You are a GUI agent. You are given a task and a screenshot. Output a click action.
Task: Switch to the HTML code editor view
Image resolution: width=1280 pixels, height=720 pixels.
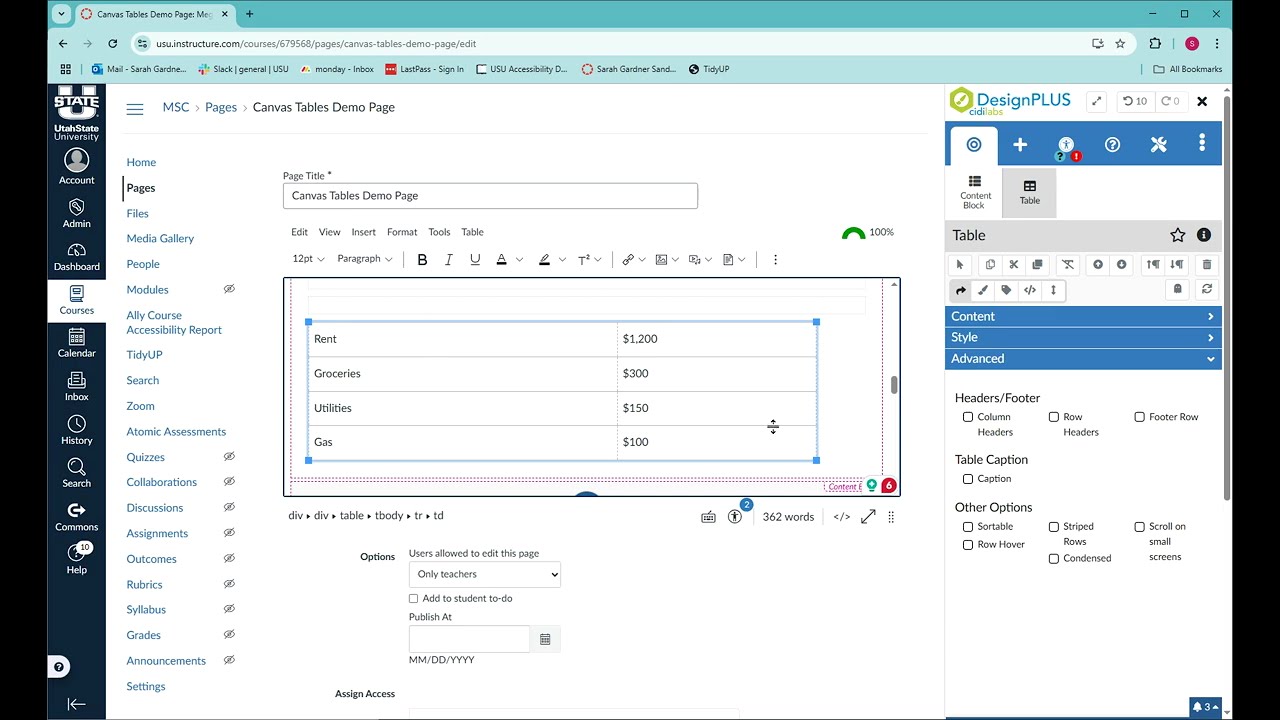[x=842, y=517]
